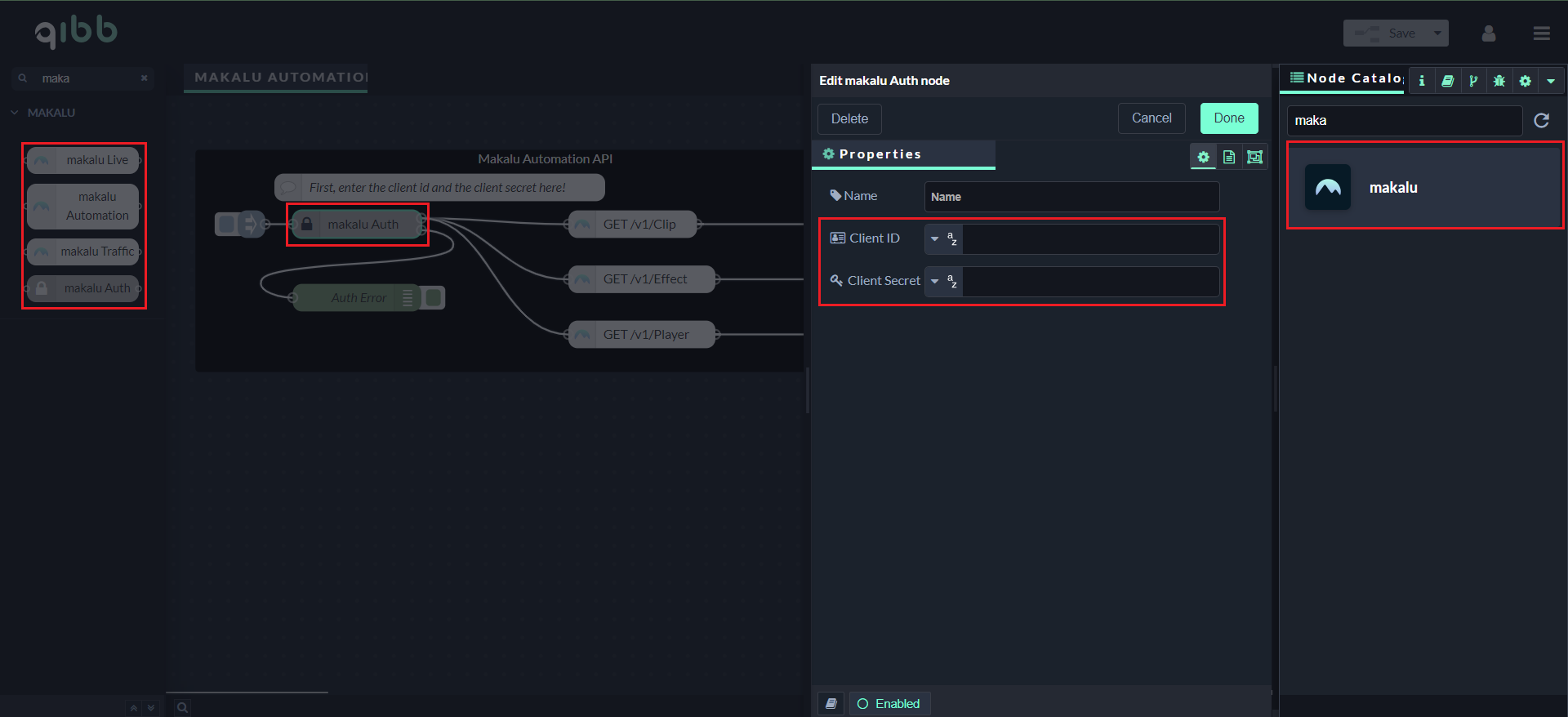Click the Client ID input field
This screenshot has height=717, width=1568.
(x=1089, y=239)
